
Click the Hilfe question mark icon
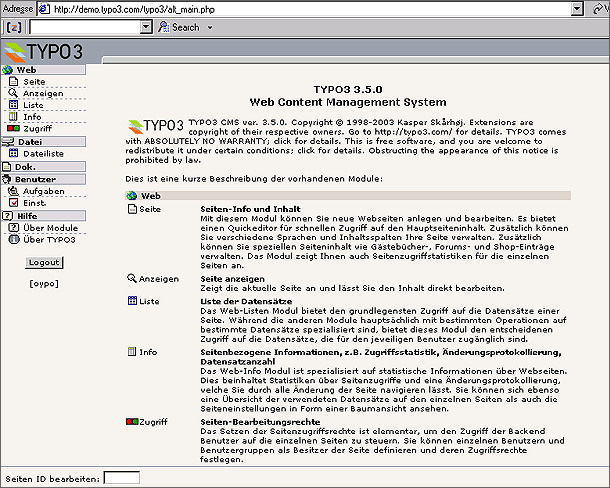pyautogui.click(x=7, y=216)
